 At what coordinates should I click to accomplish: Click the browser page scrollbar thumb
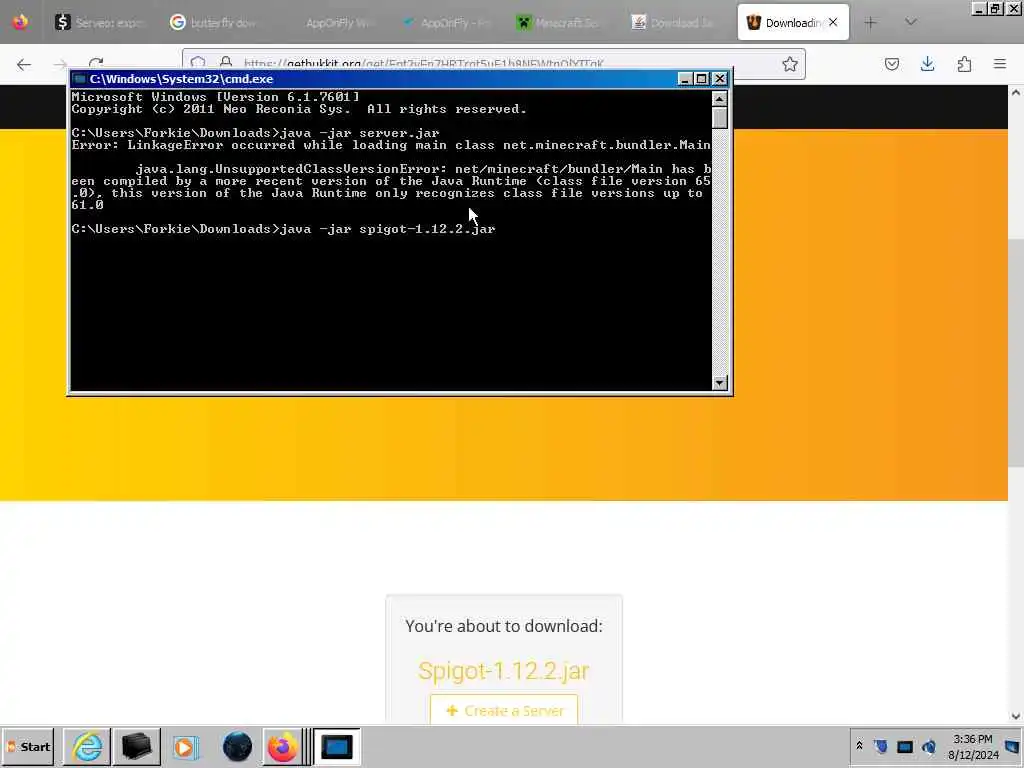point(1016,353)
